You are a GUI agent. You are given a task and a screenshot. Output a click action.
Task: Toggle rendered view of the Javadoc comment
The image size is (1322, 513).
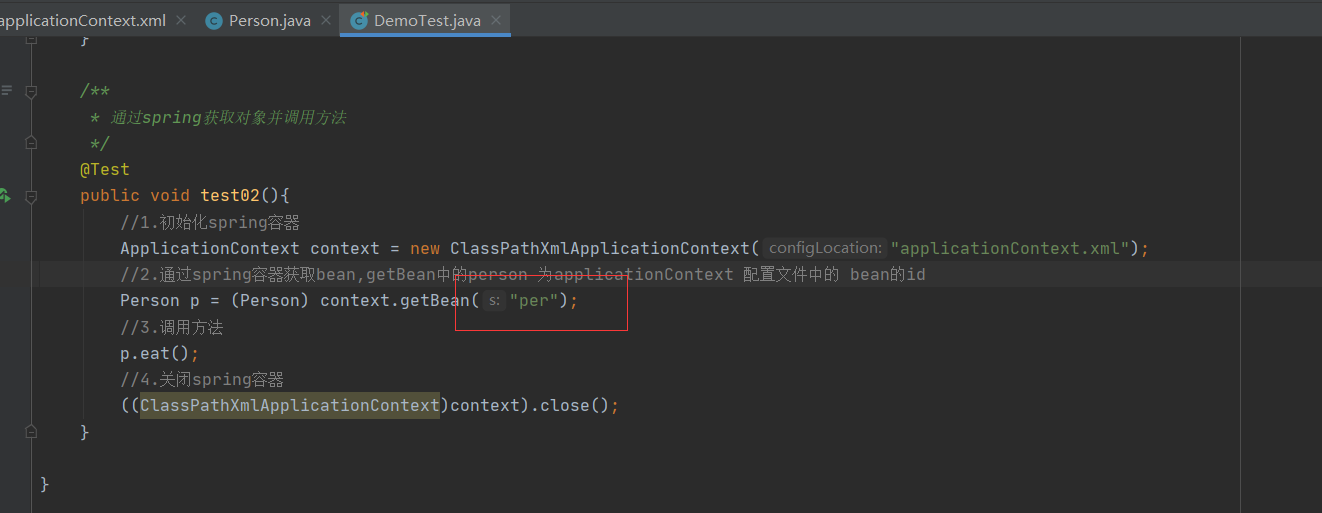pos(6,91)
